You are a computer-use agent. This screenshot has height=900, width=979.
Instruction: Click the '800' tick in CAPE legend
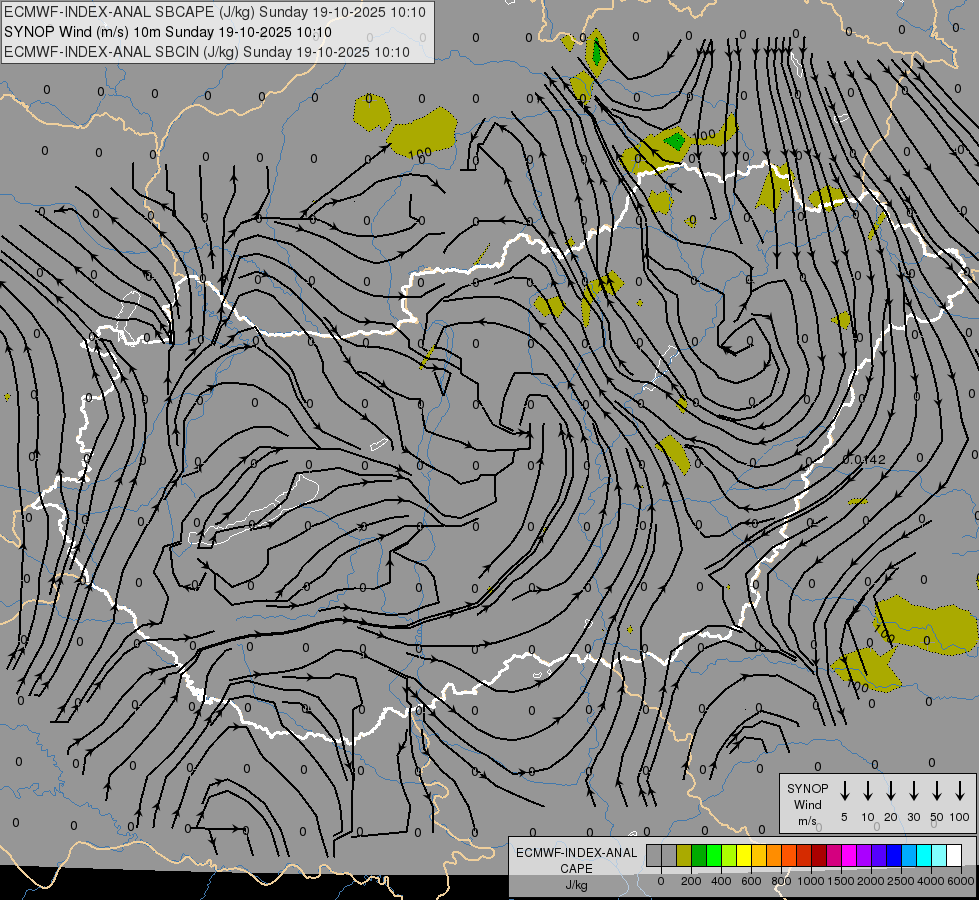click(x=781, y=881)
